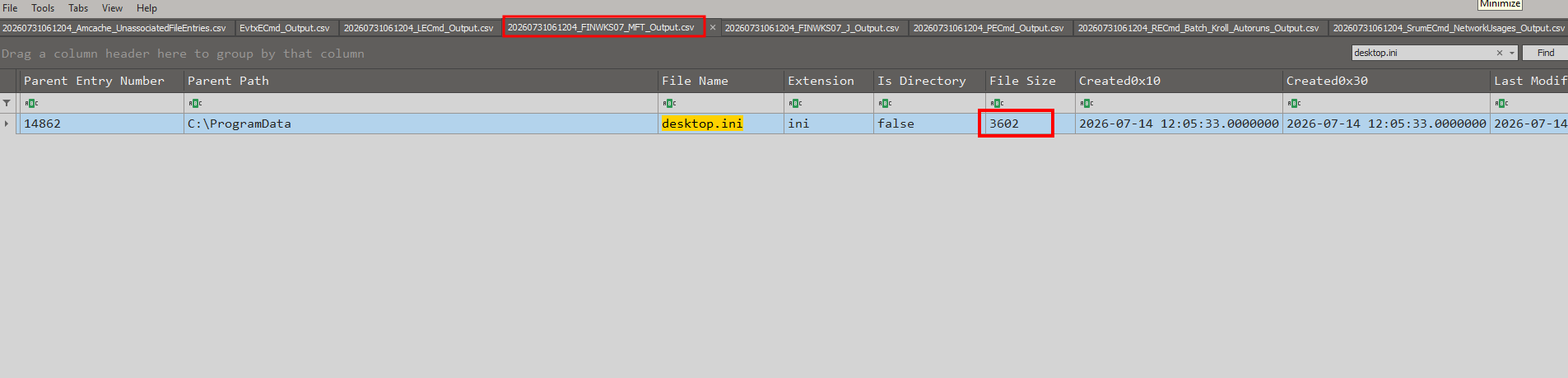Switch to EvtxECmd_Output.csv tab
The height and width of the screenshot is (378, 1568).
(285, 28)
